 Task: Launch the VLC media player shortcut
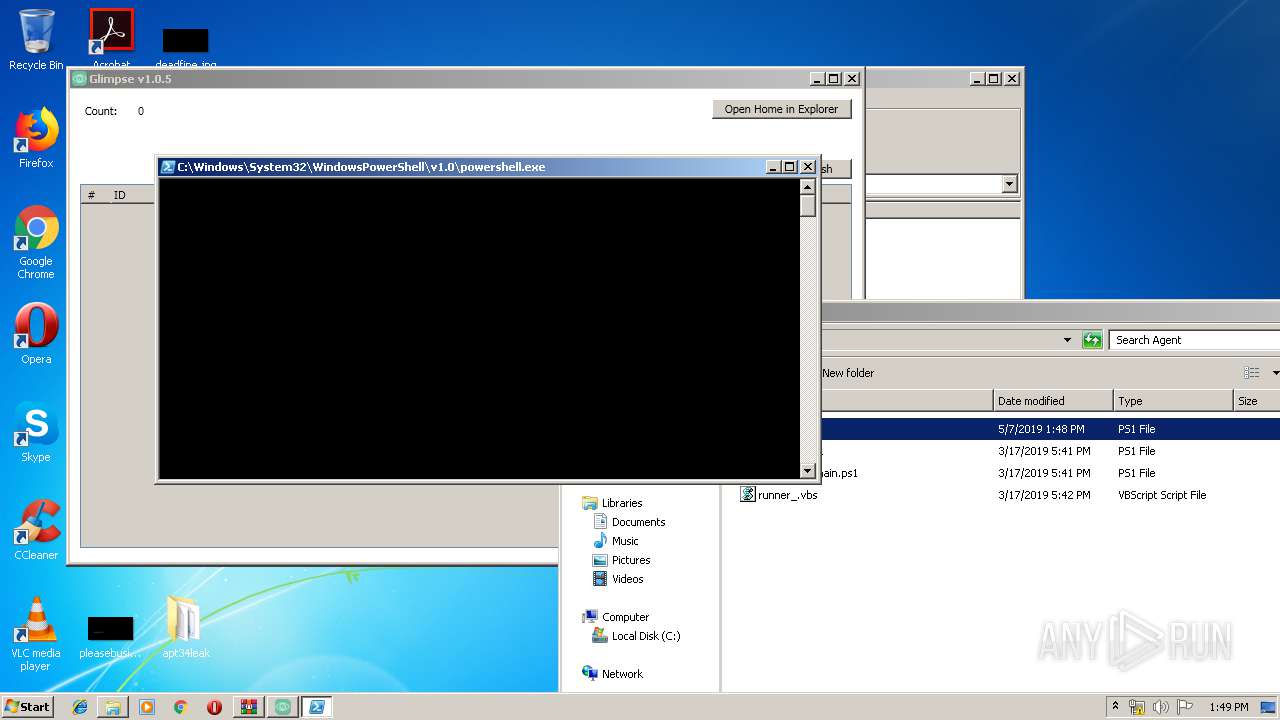coord(36,634)
